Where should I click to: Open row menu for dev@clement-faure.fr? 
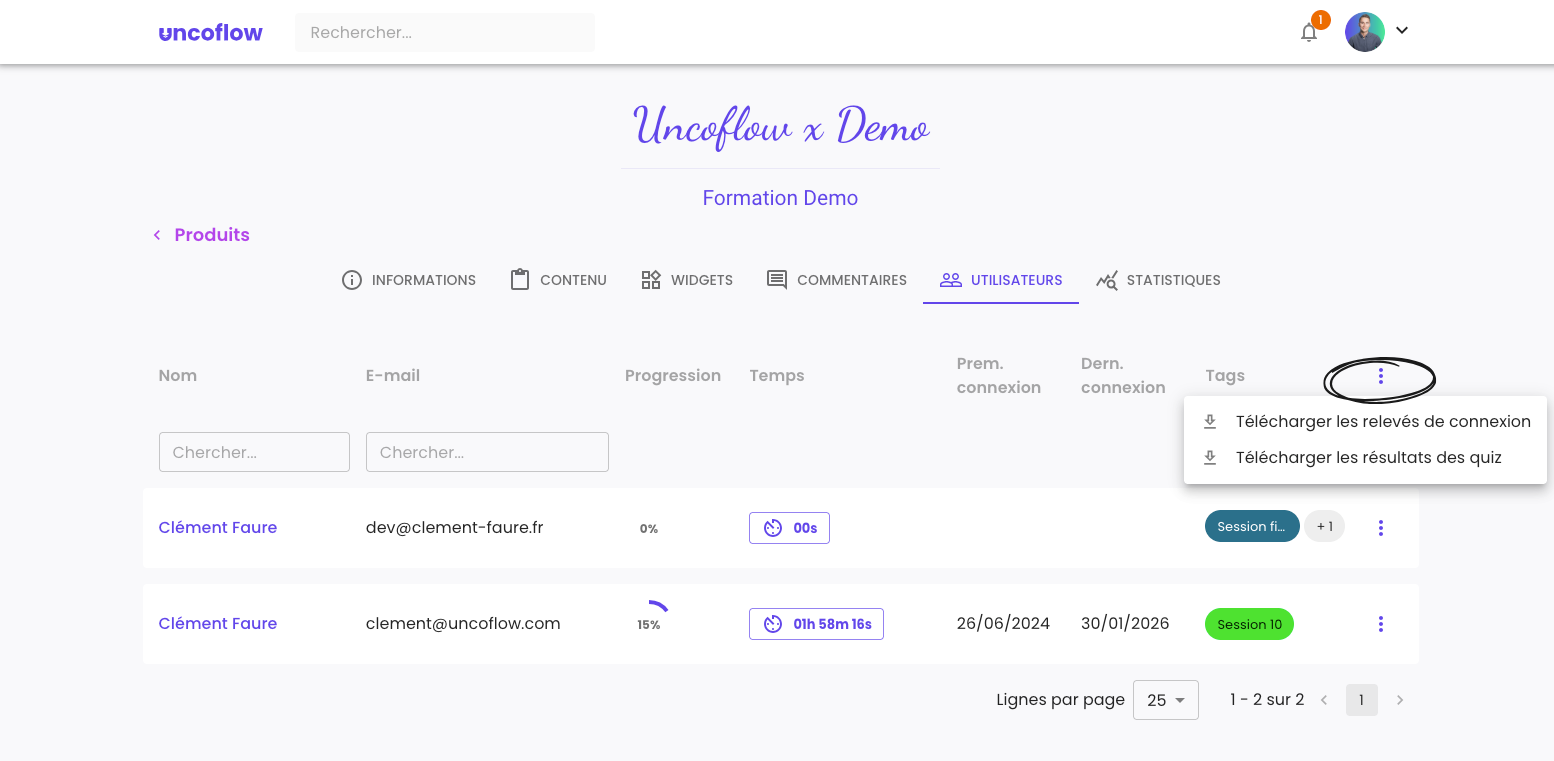point(1380,528)
